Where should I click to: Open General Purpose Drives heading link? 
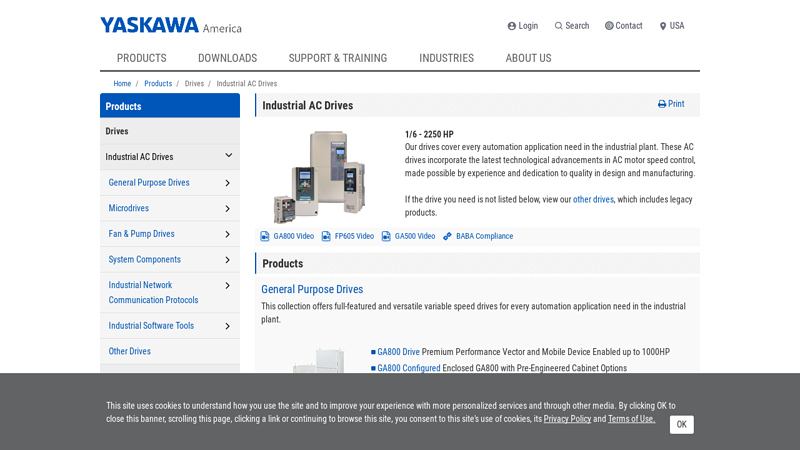point(312,289)
